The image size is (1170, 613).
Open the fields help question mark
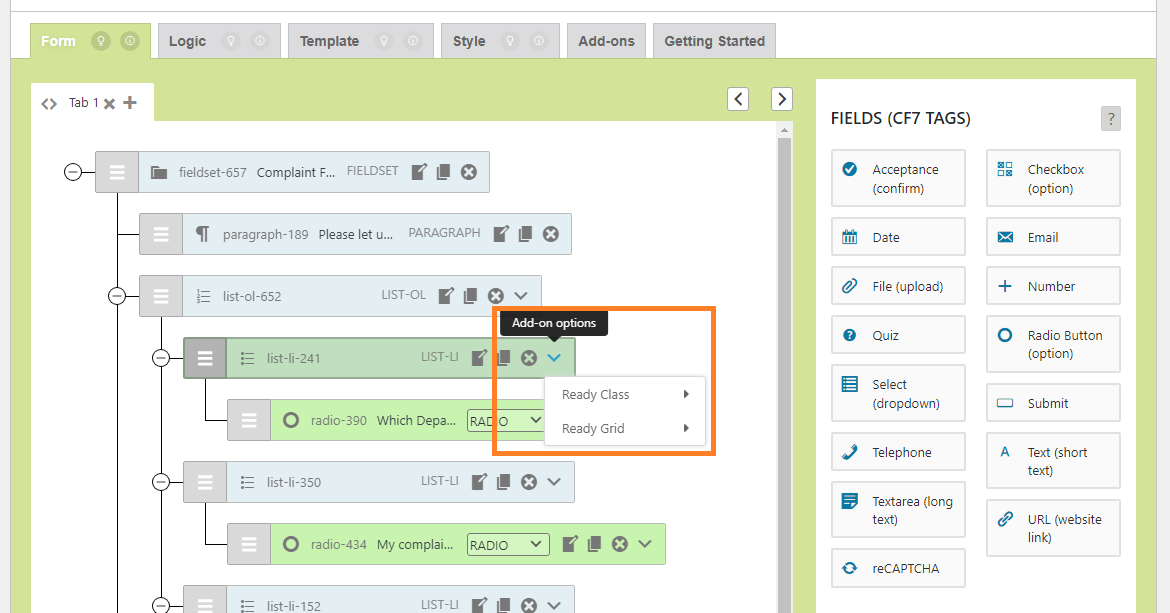(1110, 119)
